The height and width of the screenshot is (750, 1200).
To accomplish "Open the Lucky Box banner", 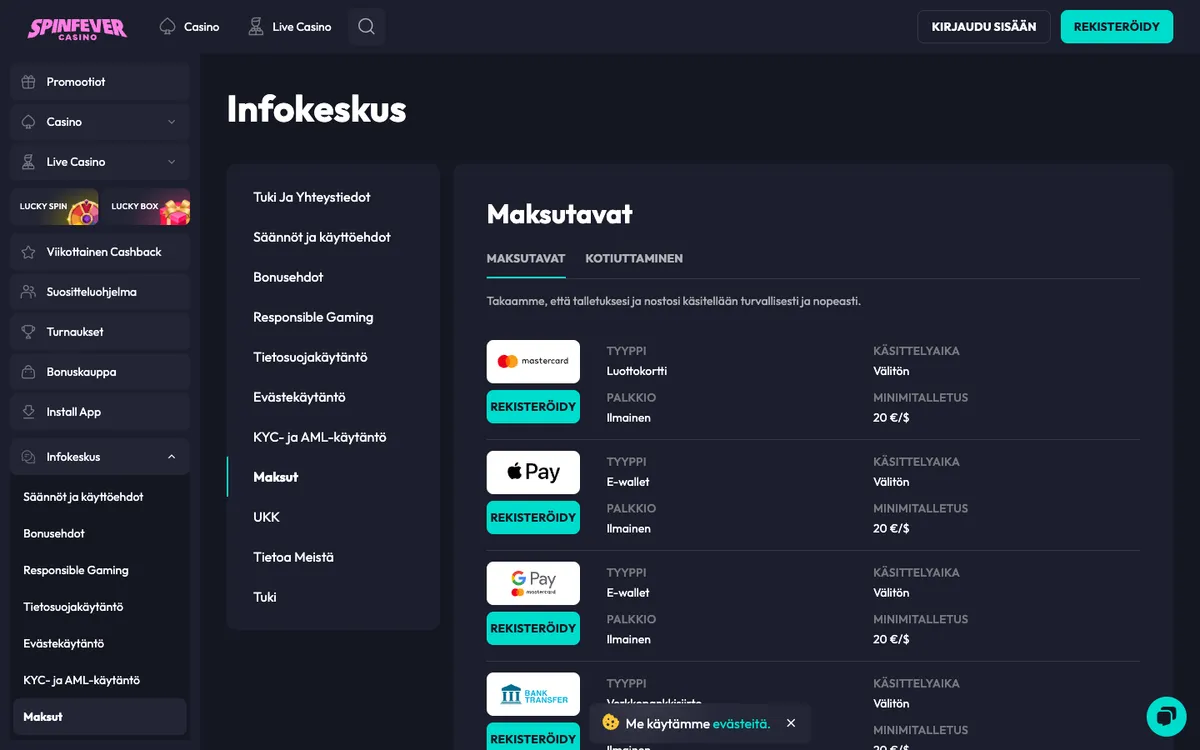I will point(146,207).
